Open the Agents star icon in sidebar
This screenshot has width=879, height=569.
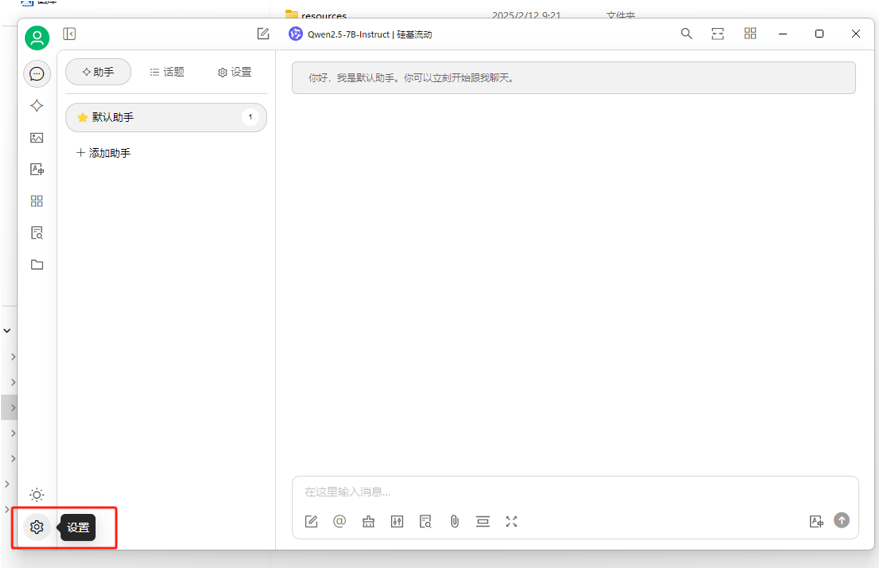36,105
